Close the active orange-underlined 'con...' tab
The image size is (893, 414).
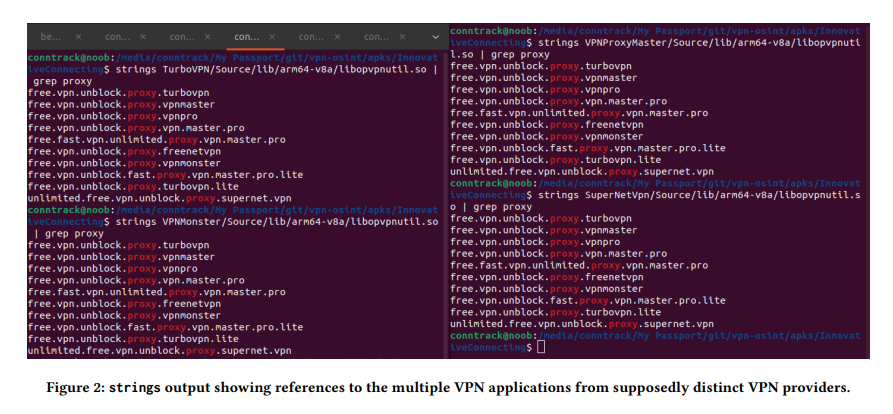click(272, 37)
